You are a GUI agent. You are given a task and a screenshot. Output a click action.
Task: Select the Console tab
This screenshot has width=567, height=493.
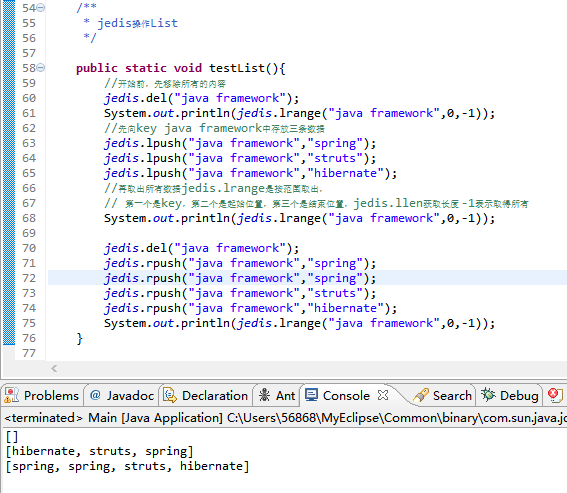coord(346,395)
